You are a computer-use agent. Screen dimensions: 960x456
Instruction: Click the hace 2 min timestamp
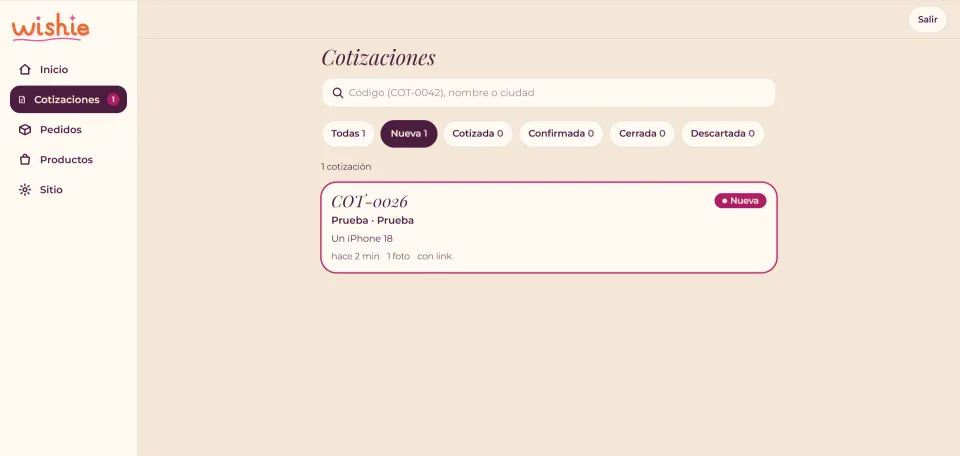355,256
